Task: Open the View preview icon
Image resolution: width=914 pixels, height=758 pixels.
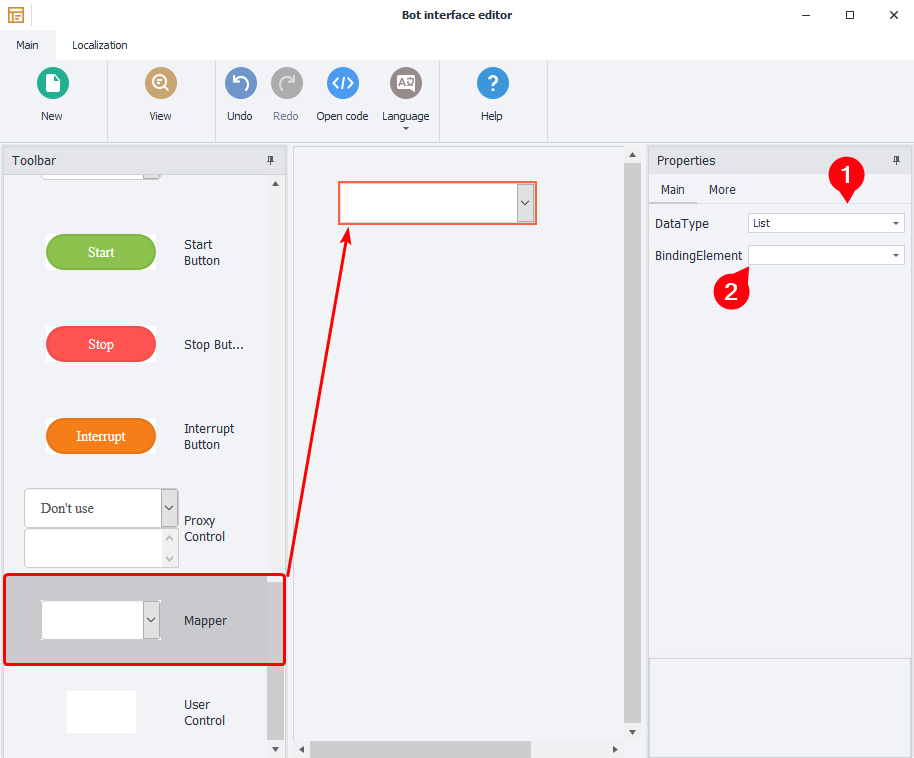Action: 160,83
